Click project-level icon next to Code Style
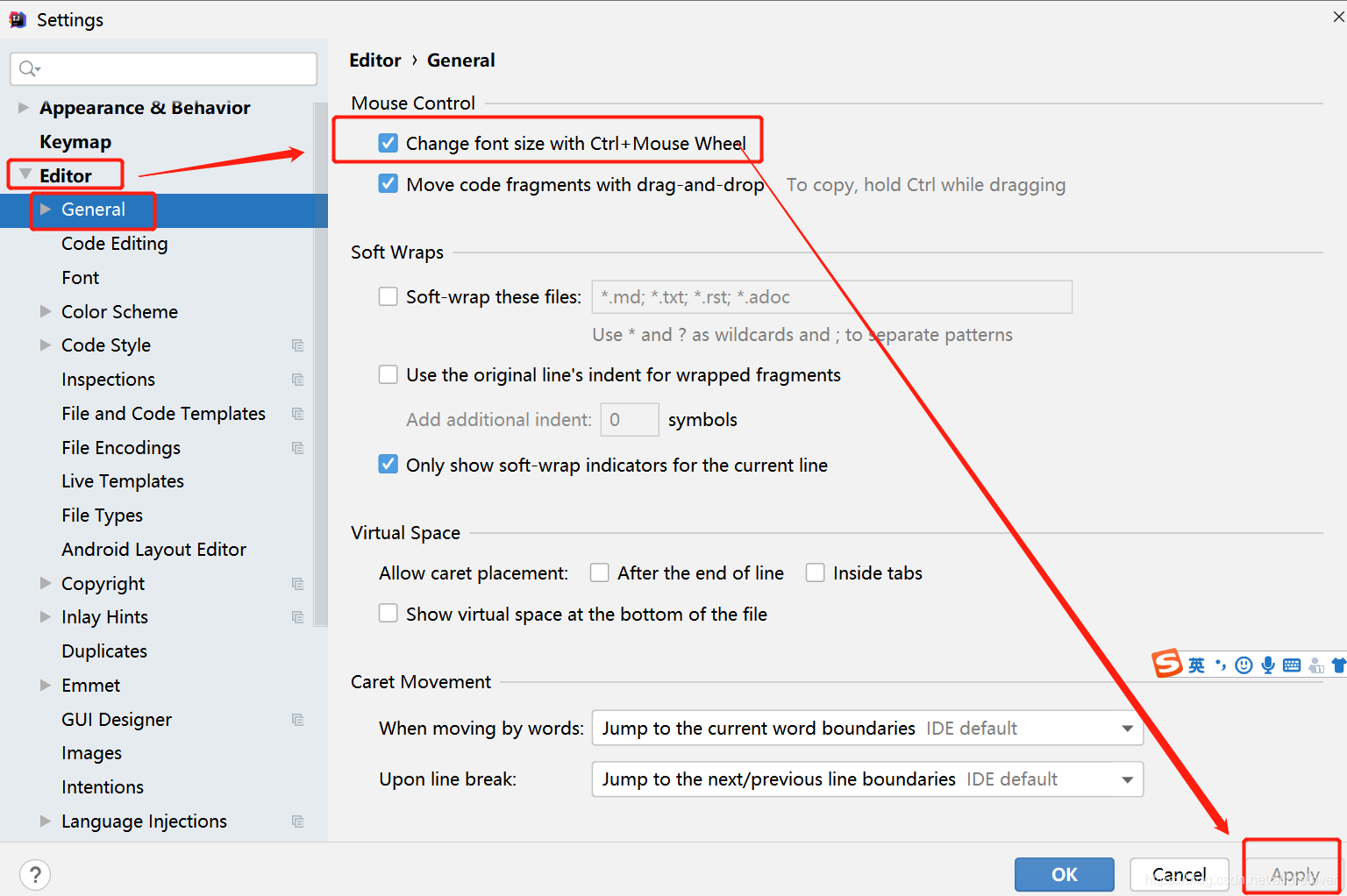The width and height of the screenshot is (1347, 896). (x=298, y=345)
